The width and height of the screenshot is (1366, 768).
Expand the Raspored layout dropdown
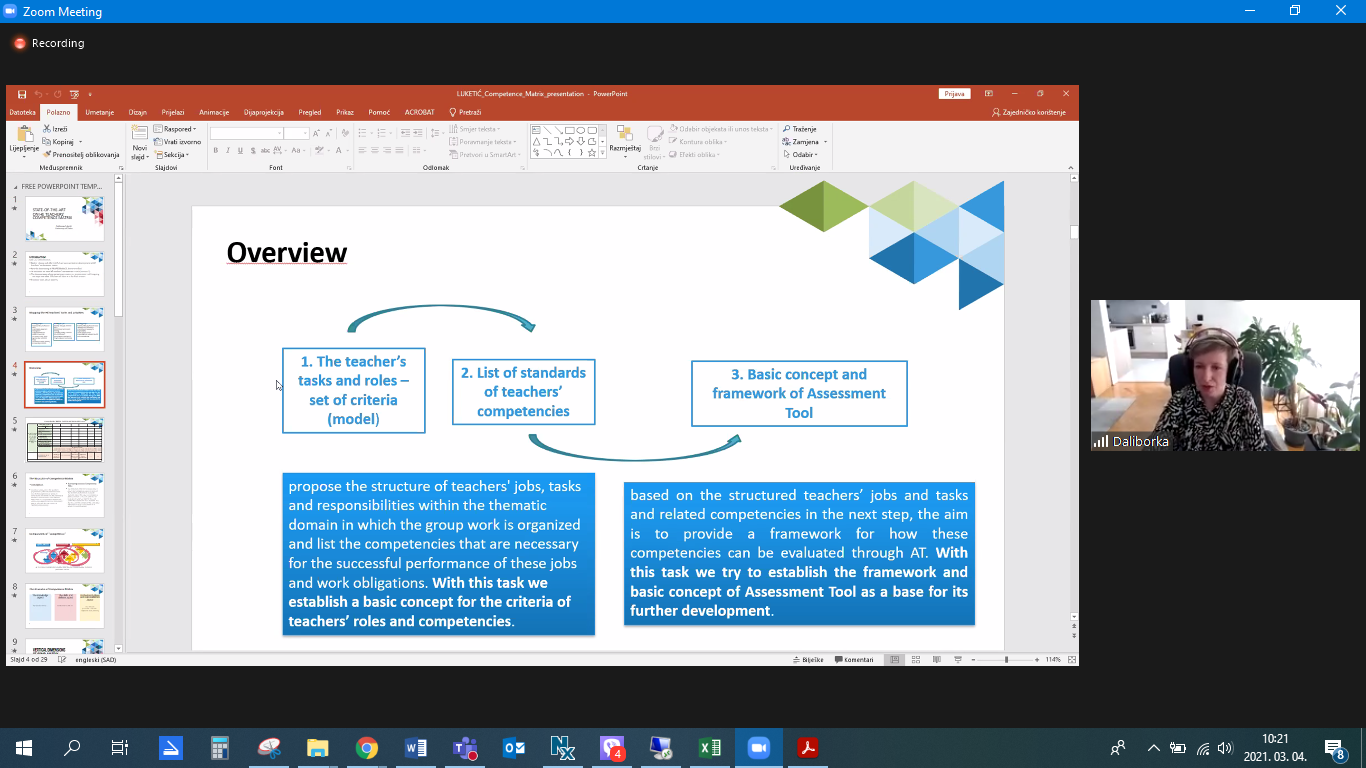pyautogui.click(x=176, y=129)
